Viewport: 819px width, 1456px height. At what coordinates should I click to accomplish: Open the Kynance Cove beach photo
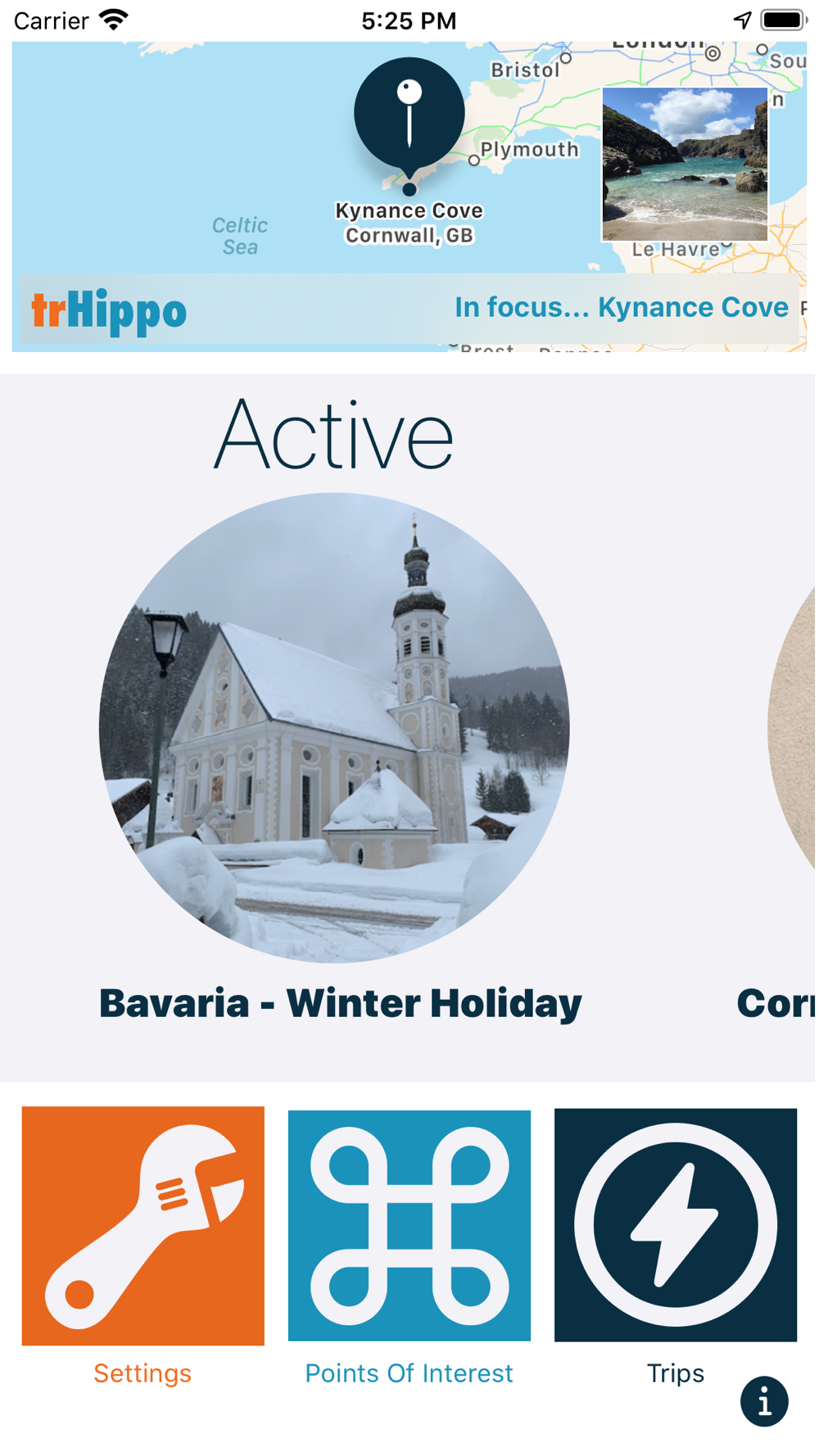coord(686,164)
